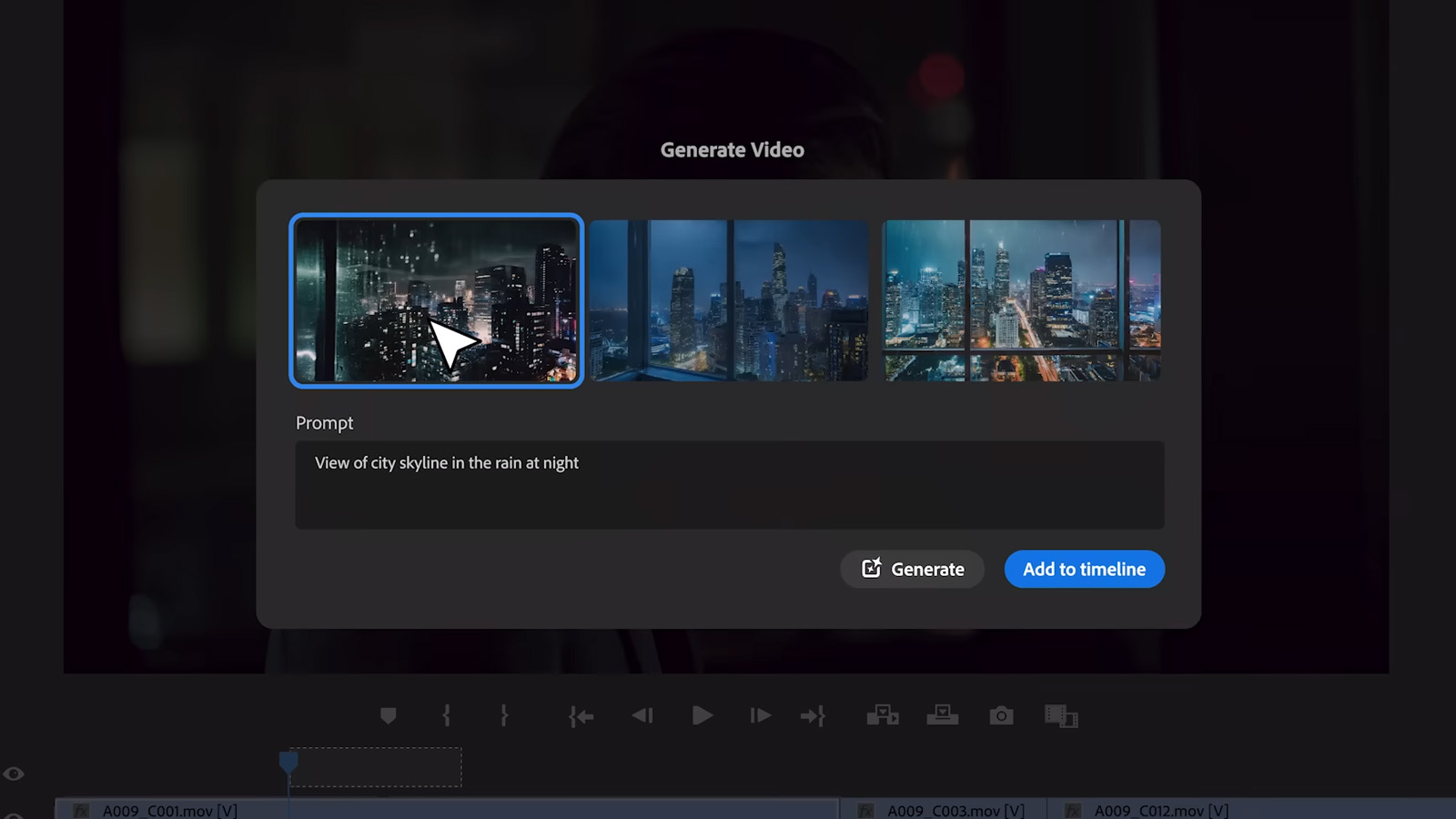This screenshot has width=1456, height=819.
Task: Click fx badge on clip A009_C003.mov
Action: click(866, 811)
